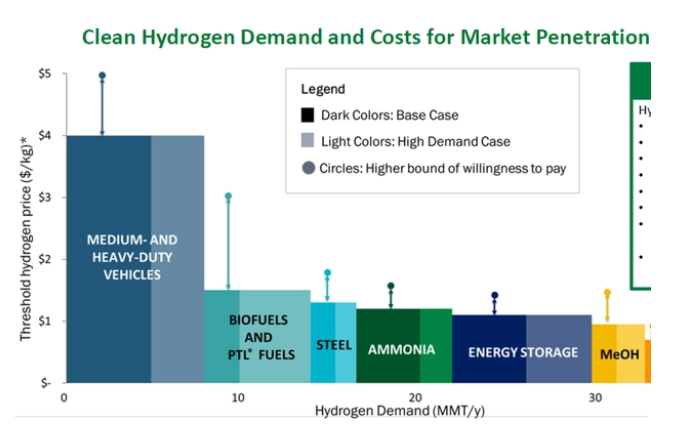Click the willingness-to-pay circle in the legend
The image size is (678, 434).
coord(308,168)
